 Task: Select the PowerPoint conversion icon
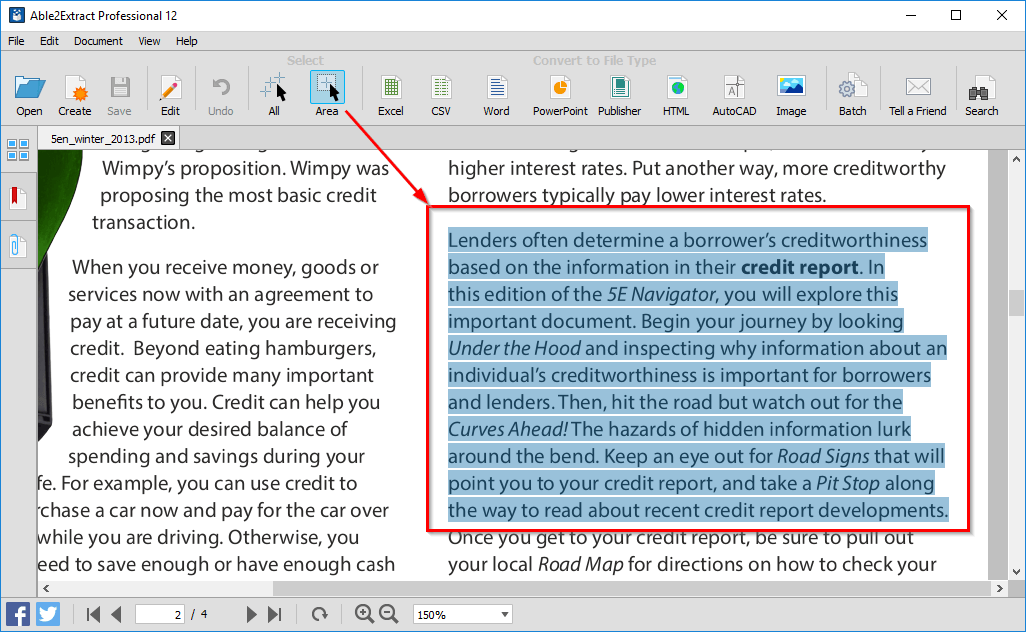click(x=560, y=95)
